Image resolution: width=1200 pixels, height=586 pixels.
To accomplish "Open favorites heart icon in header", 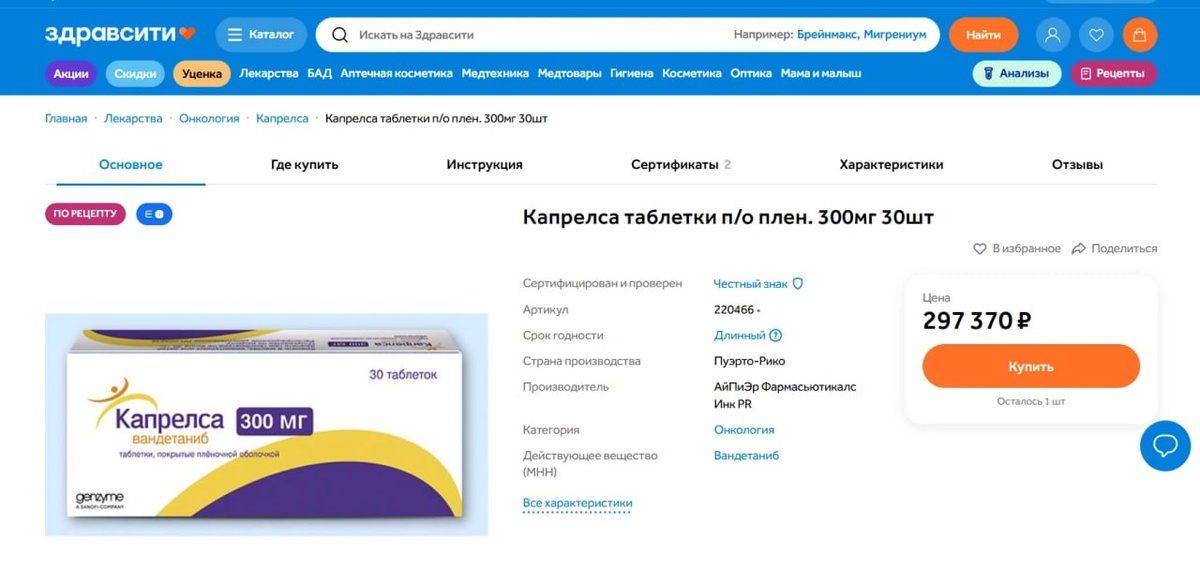I will pyautogui.click(x=1096, y=35).
